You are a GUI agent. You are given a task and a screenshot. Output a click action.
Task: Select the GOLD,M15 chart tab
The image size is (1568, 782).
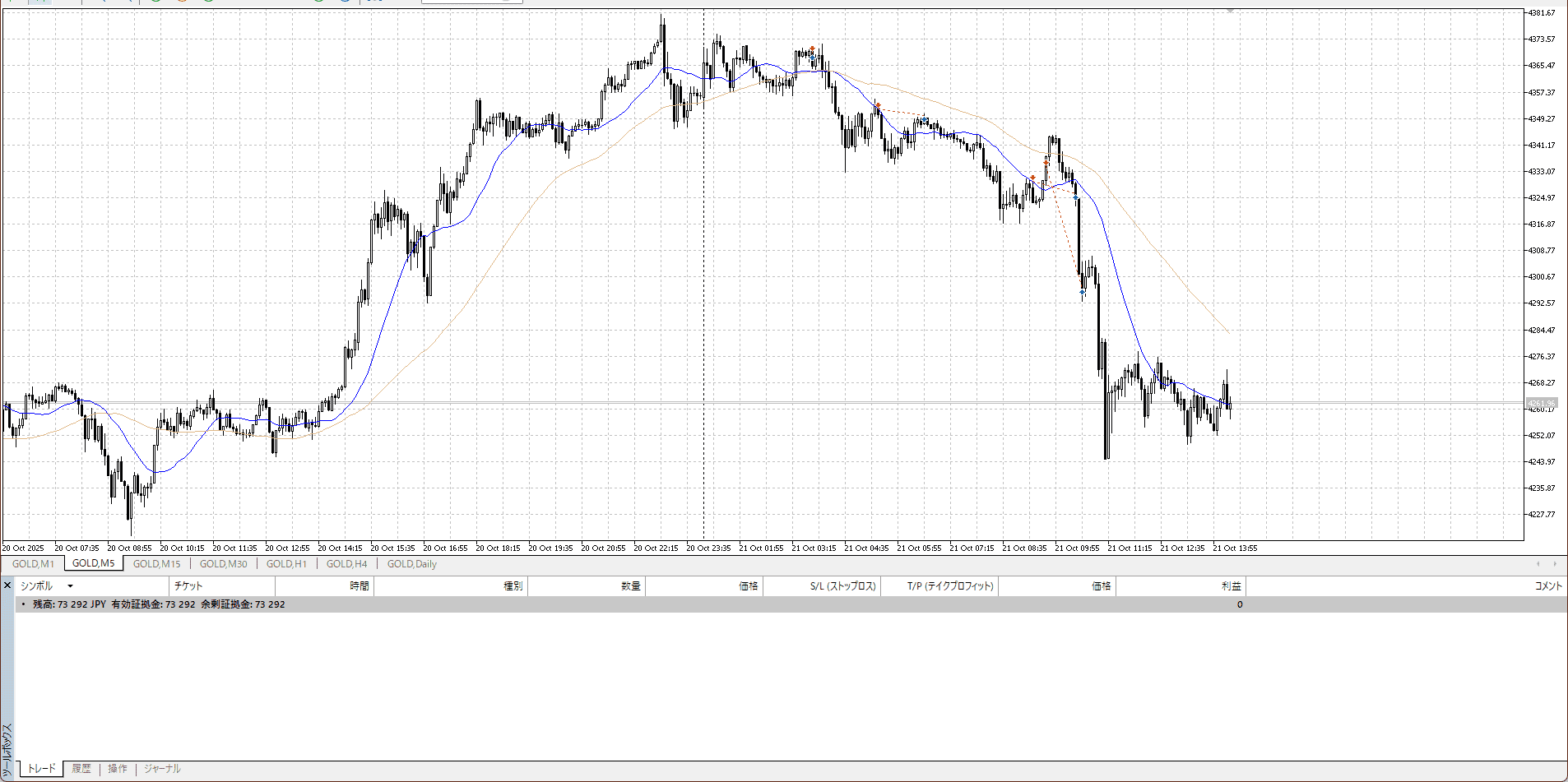156,564
